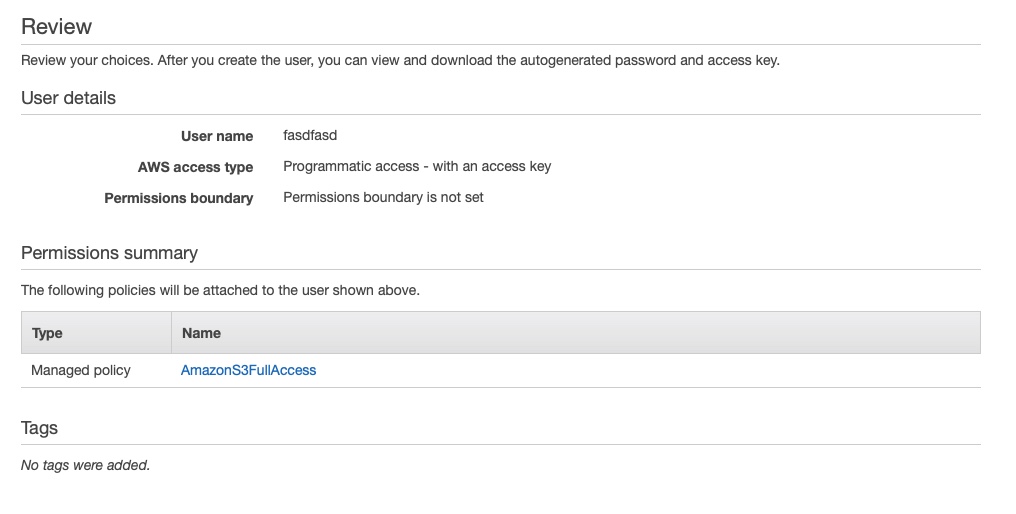Open the AmazonS3FullAccess policy link
Image resolution: width=1016 pixels, height=514 pixels.
pos(248,370)
